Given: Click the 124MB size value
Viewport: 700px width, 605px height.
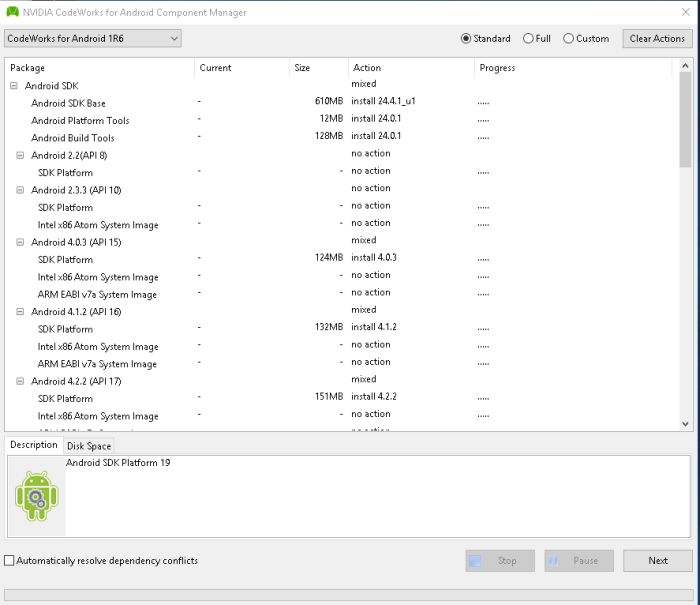Looking at the screenshot, I should [x=329, y=257].
